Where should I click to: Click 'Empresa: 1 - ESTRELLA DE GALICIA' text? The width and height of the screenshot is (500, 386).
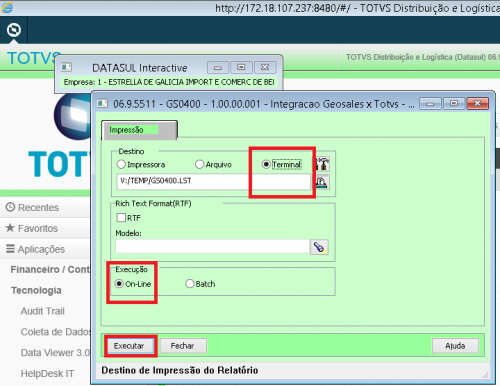tap(169, 82)
